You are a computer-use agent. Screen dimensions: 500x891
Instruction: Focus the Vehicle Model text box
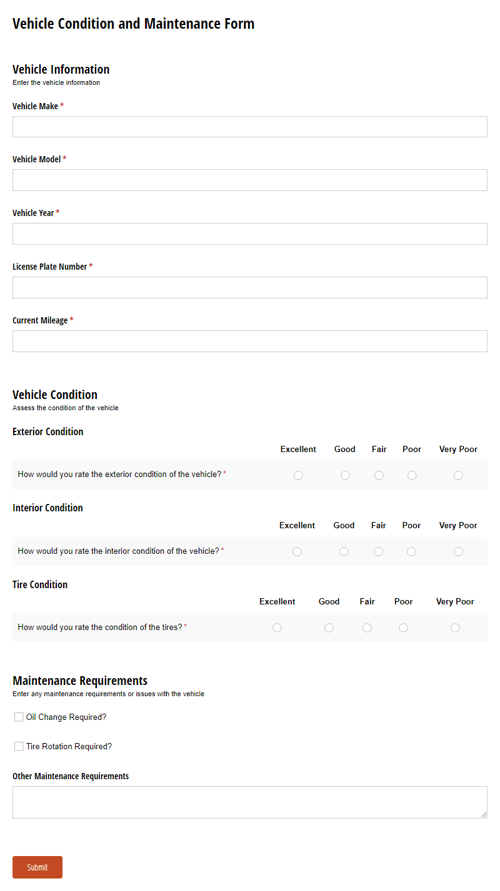(249, 180)
